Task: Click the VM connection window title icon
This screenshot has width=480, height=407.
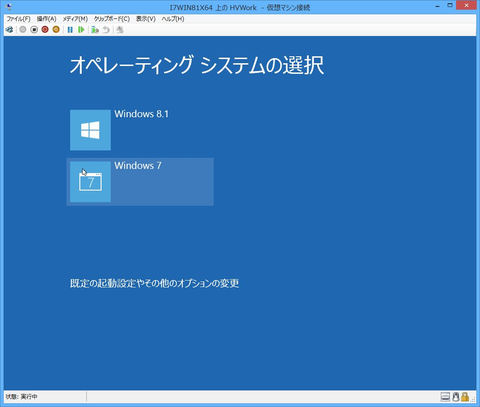Action: (9, 7)
